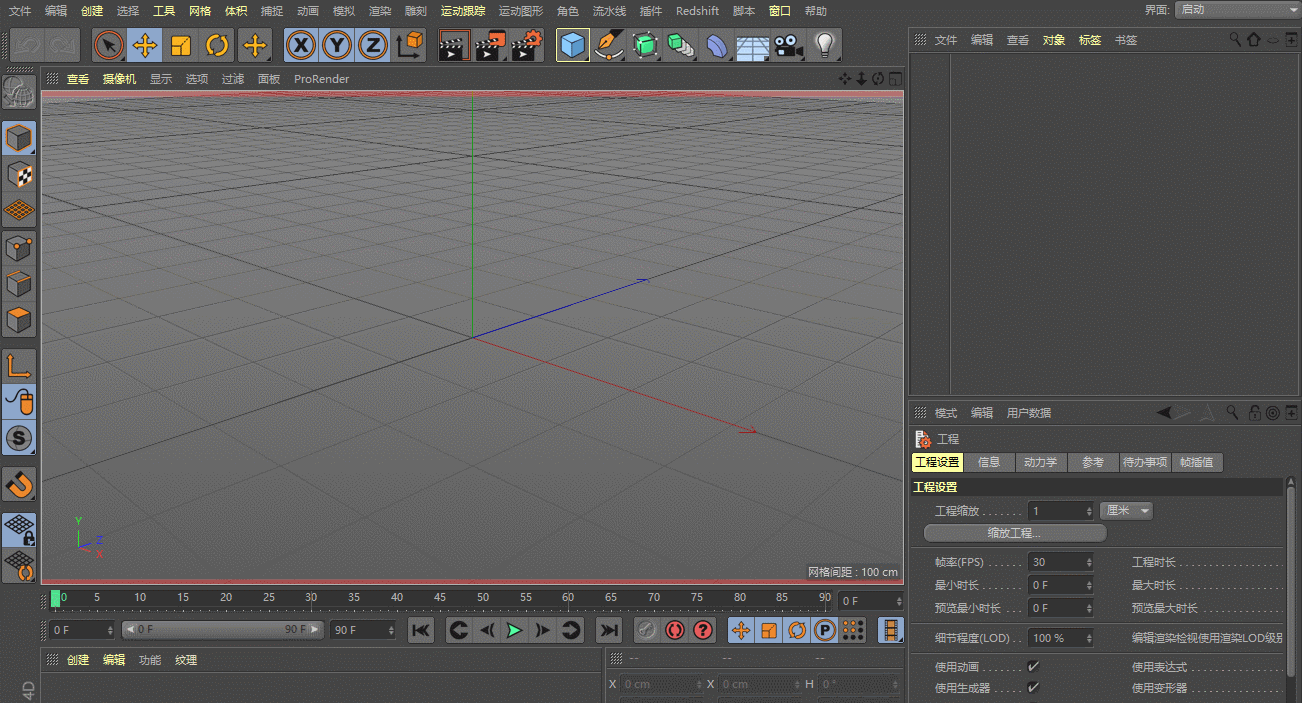Uncheck the 使用生成器 checkbox

pyautogui.click(x=1033, y=688)
